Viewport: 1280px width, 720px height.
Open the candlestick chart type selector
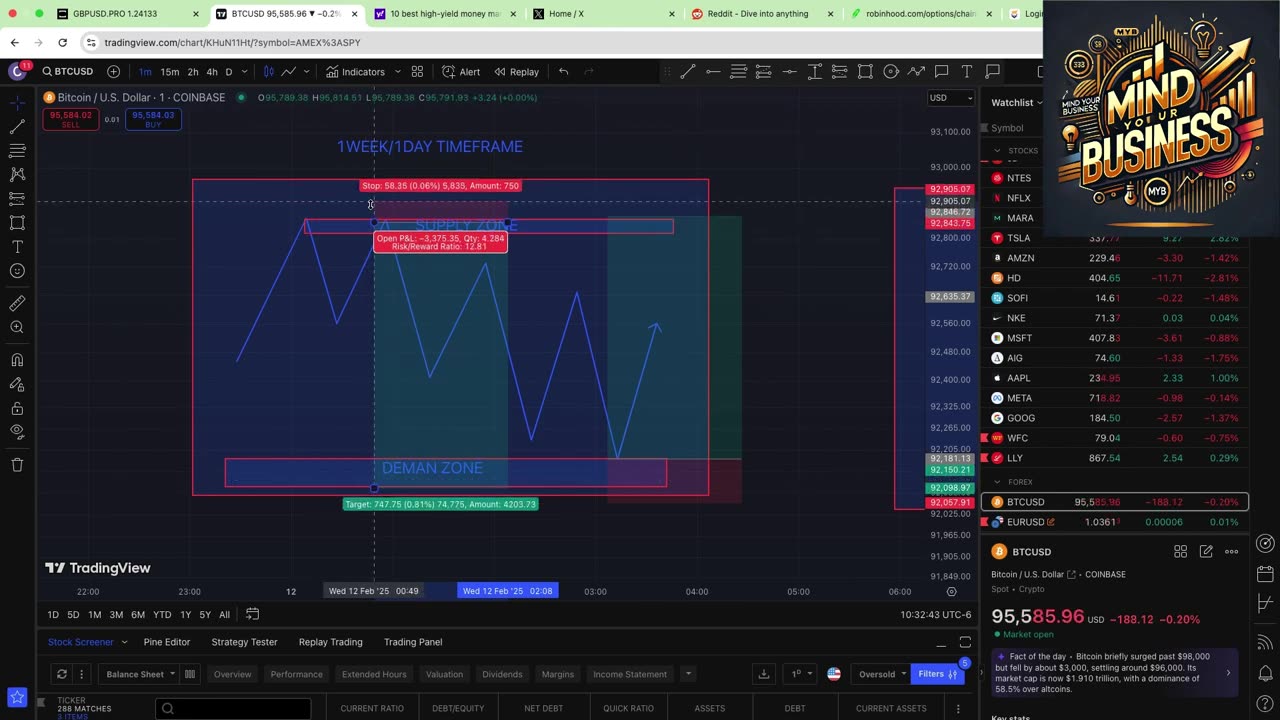tap(268, 72)
